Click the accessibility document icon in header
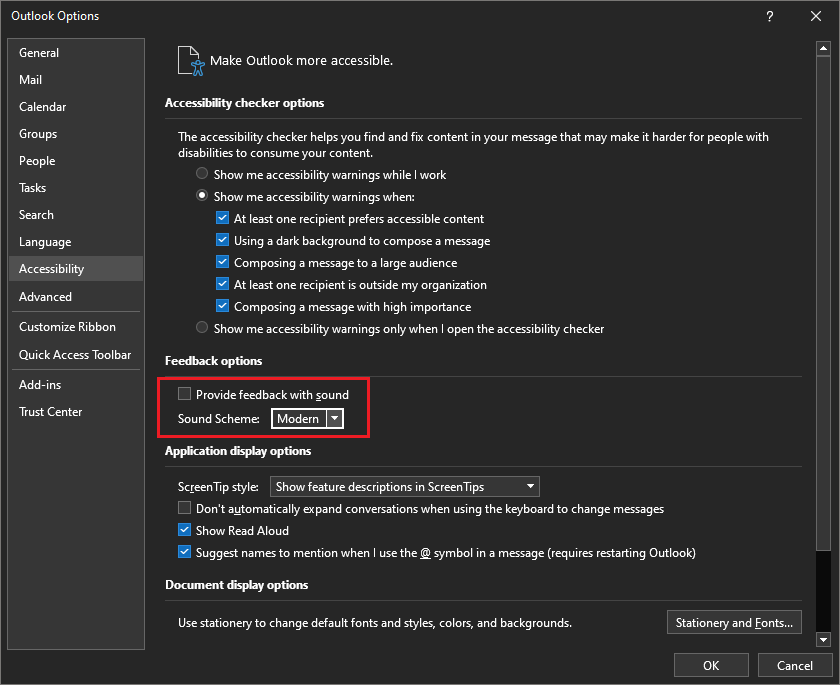This screenshot has height=685, width=840. [190, 60]
